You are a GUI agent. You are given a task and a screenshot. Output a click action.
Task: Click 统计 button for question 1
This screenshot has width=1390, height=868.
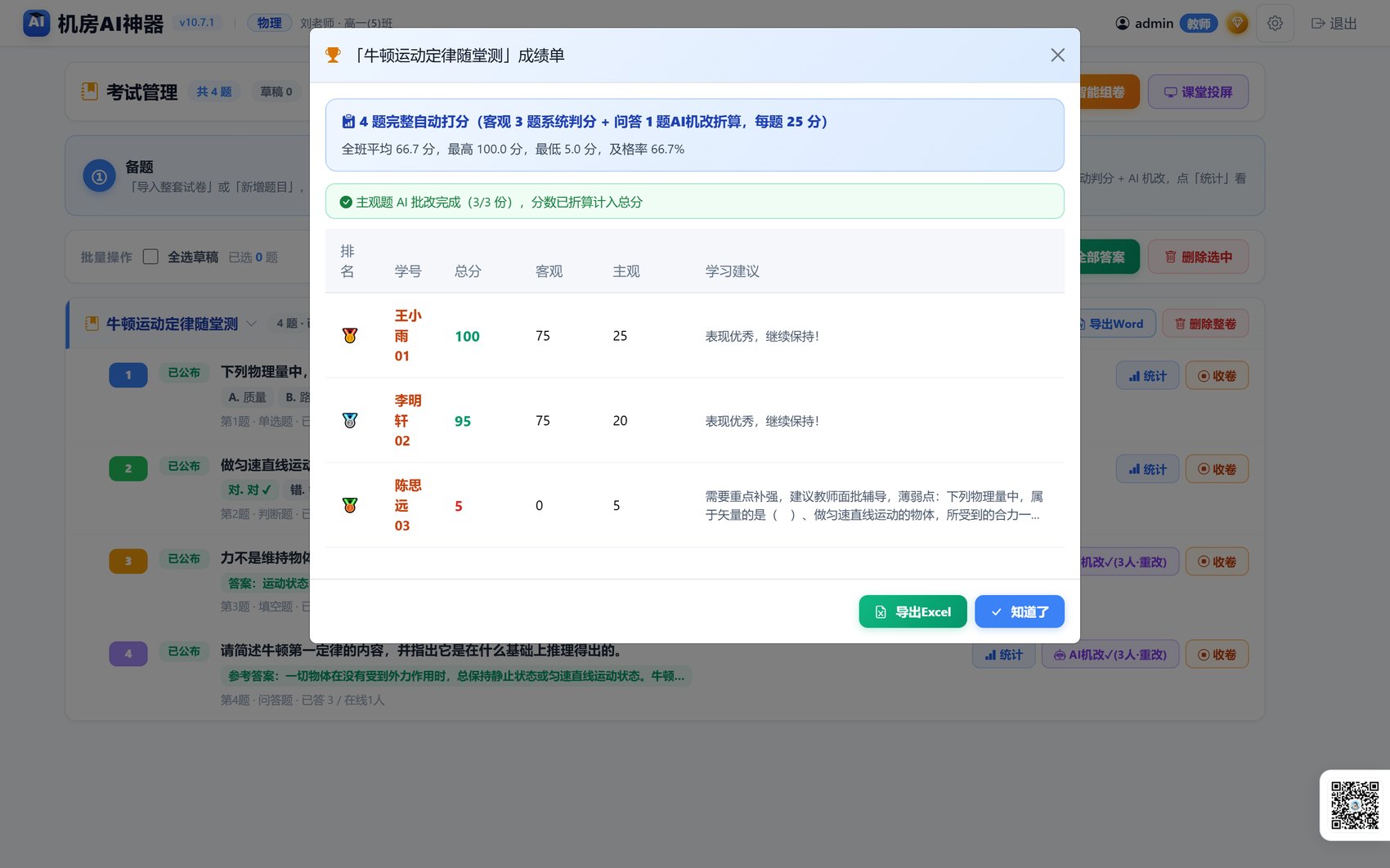click(x=1147, y=376)
